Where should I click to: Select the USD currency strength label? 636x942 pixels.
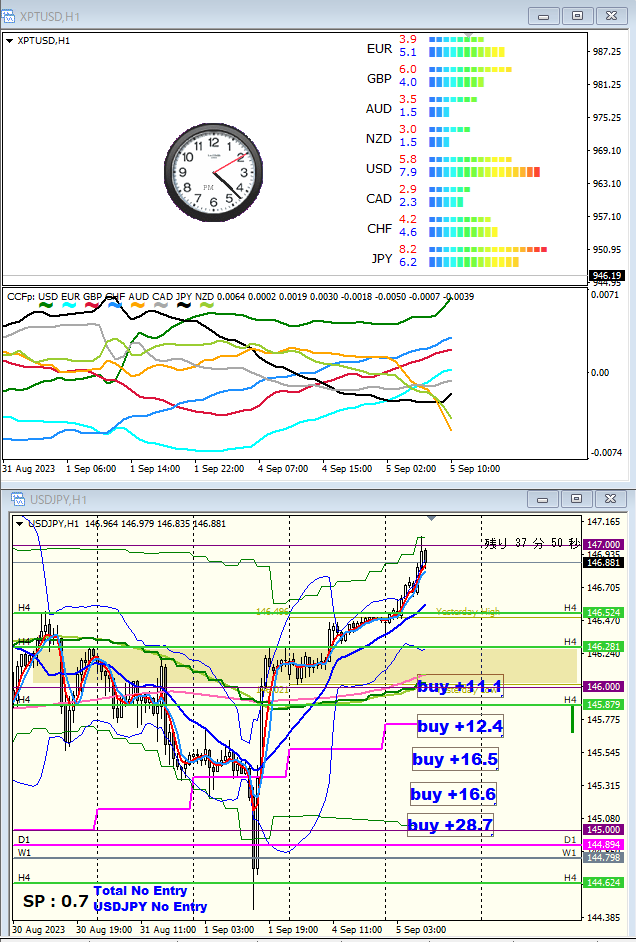(379, 169)
